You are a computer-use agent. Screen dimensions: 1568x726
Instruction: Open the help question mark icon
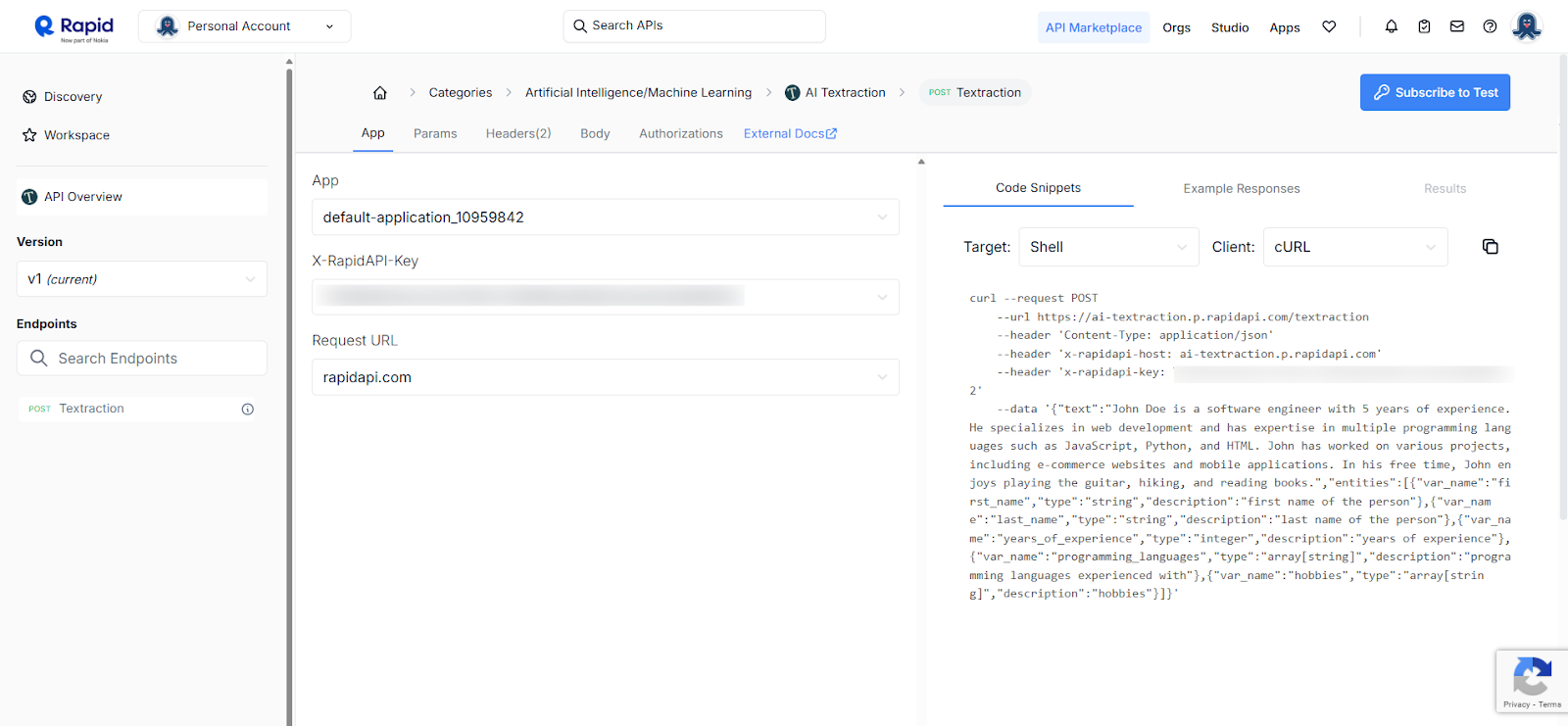pos(1490,26)
